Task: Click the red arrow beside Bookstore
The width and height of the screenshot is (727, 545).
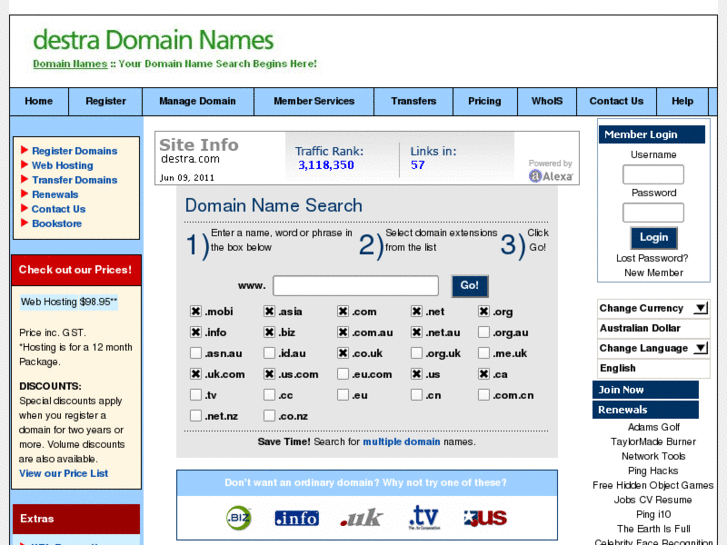Action: pos(25,223)
